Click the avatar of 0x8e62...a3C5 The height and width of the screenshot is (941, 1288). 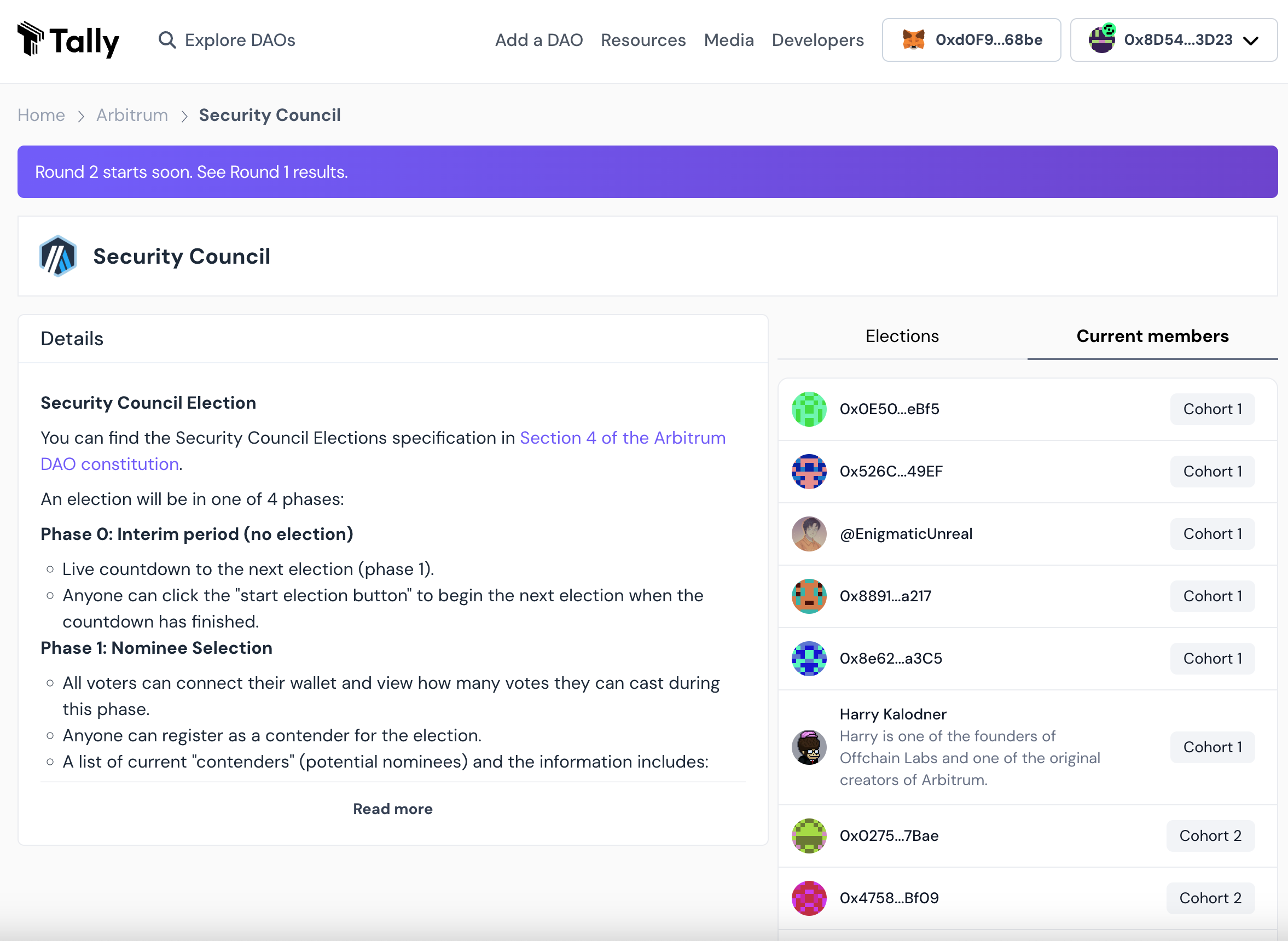(809, 659)
